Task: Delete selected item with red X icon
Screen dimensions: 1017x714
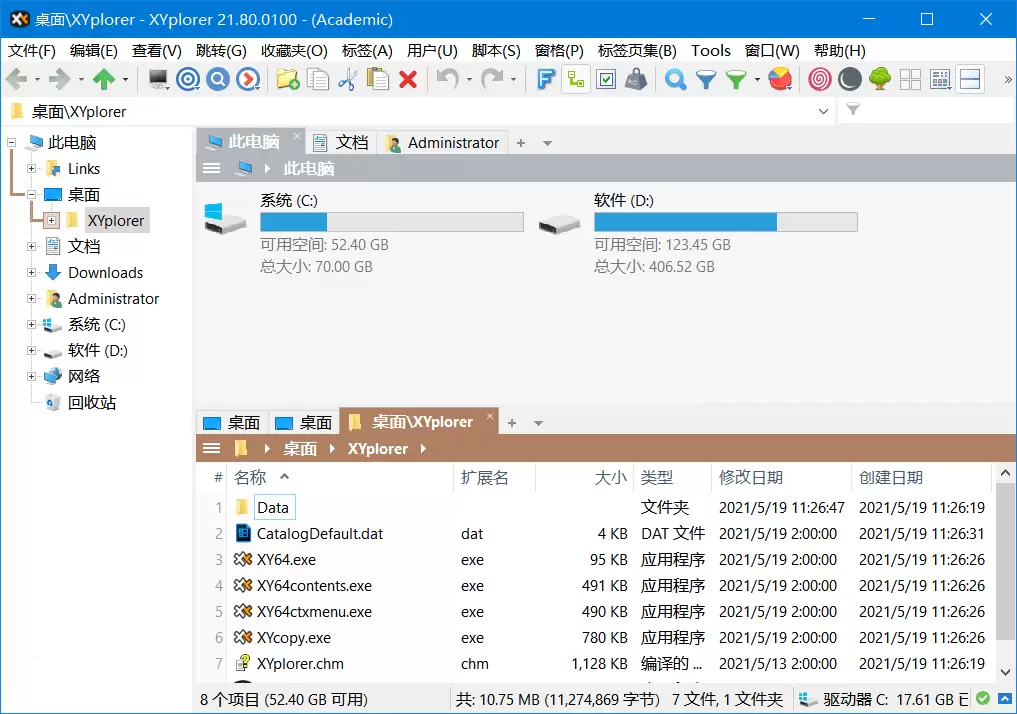Action: tap(409, 78)
